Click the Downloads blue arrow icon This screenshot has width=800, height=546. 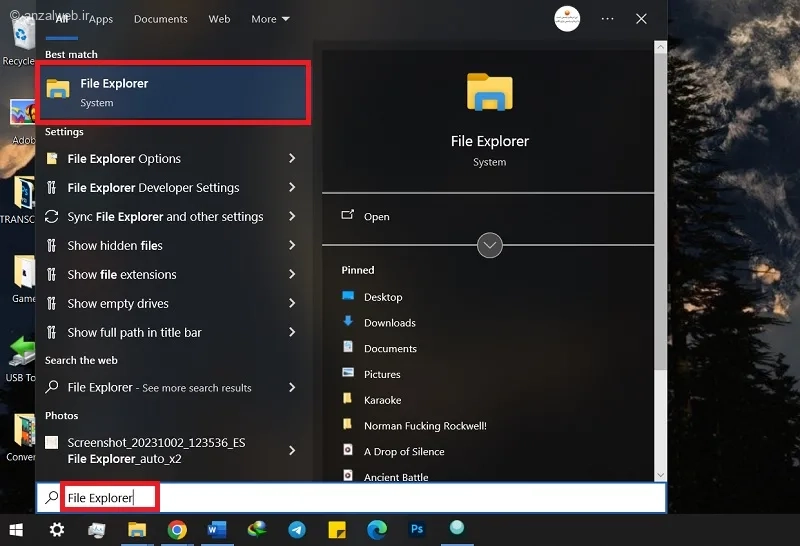[x=348, y=321]
